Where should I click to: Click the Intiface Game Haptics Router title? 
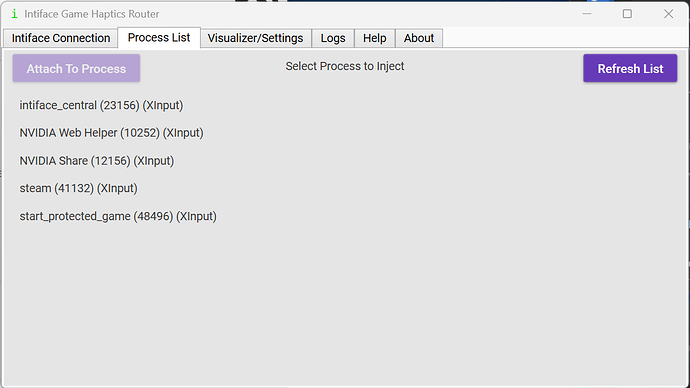(x=92, y=14)
